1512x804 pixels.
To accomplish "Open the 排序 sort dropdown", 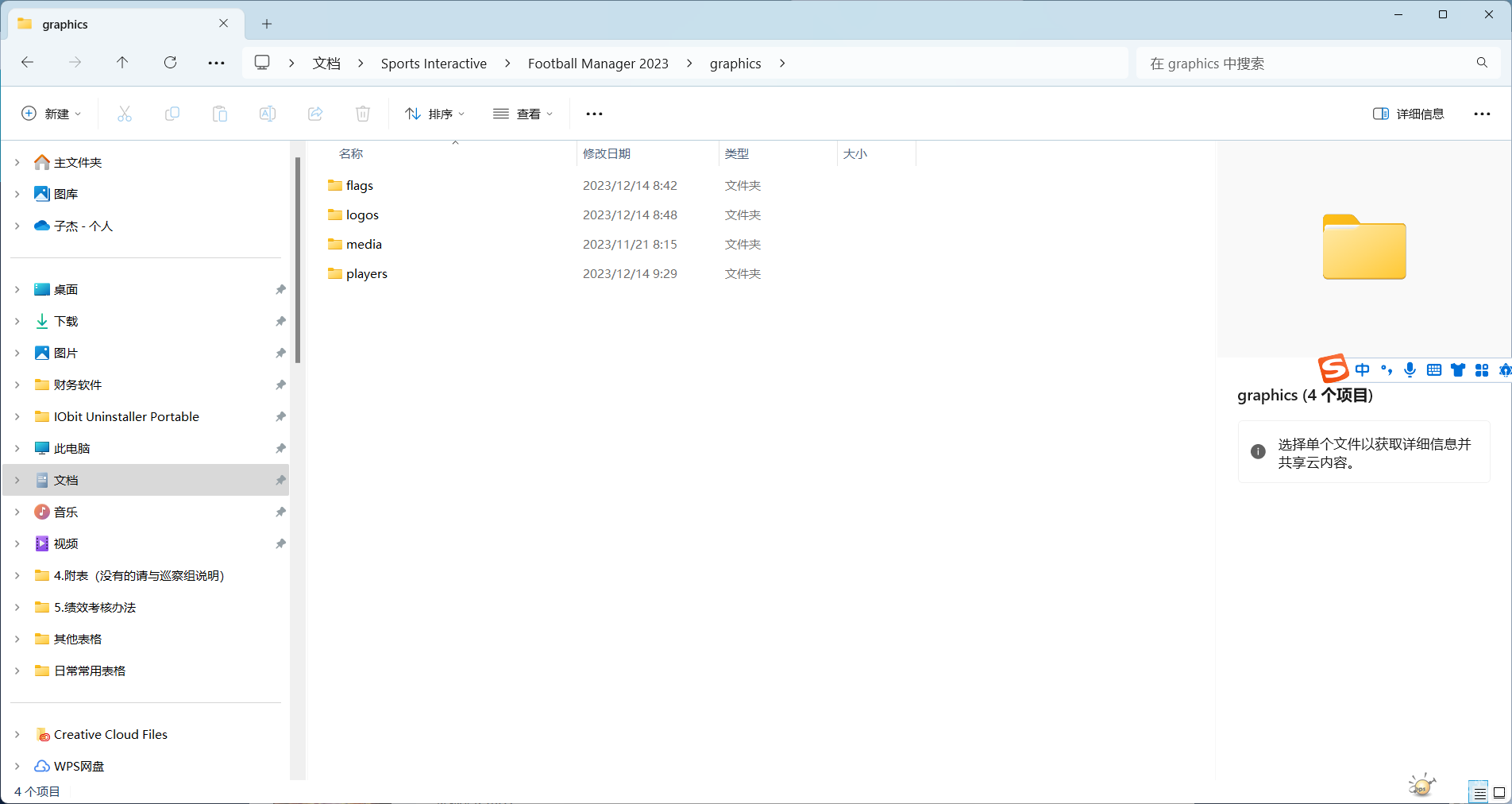I will pos(434,114).
